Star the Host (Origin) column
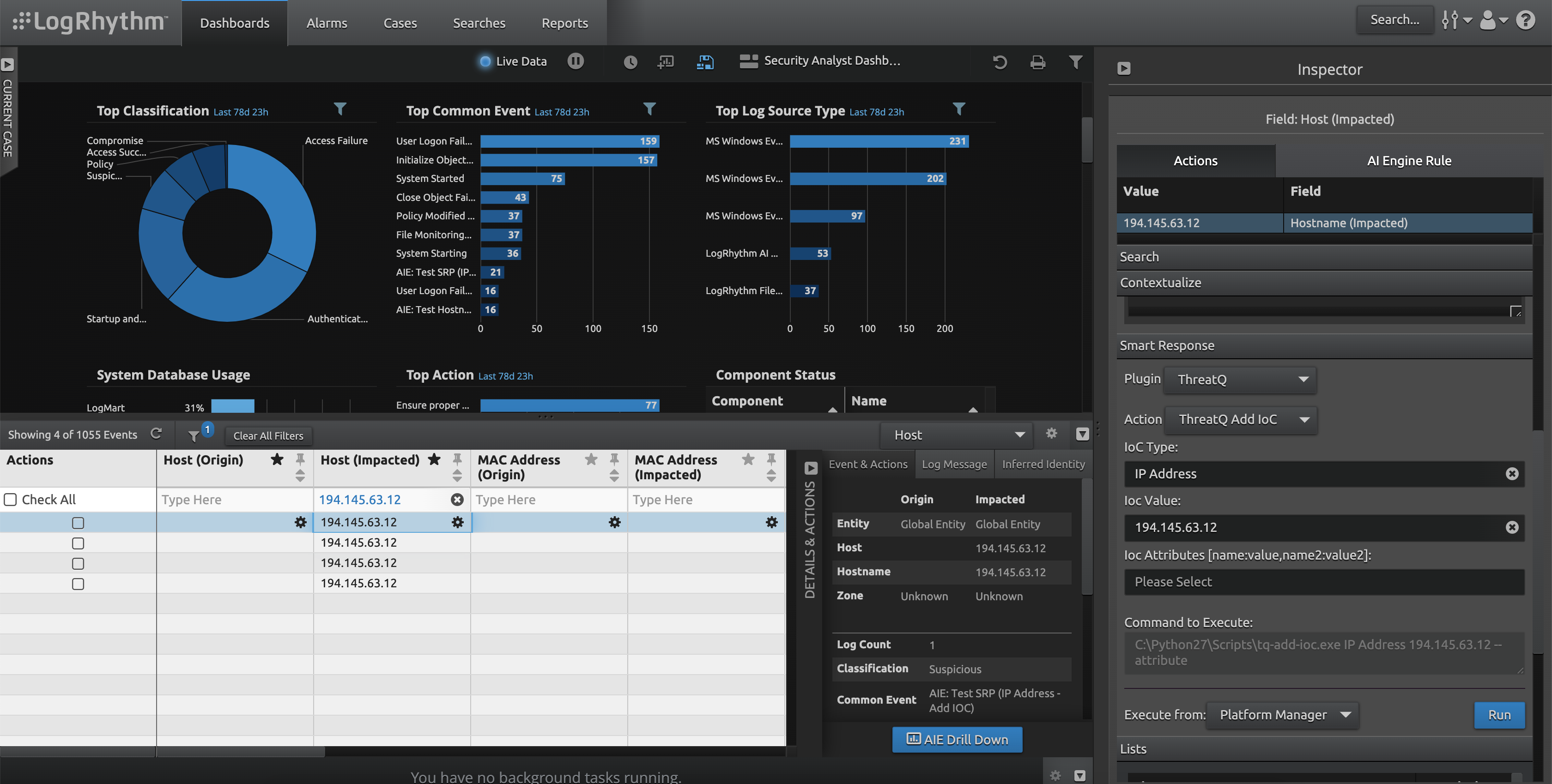1552x784 pixels. (277, 460)
